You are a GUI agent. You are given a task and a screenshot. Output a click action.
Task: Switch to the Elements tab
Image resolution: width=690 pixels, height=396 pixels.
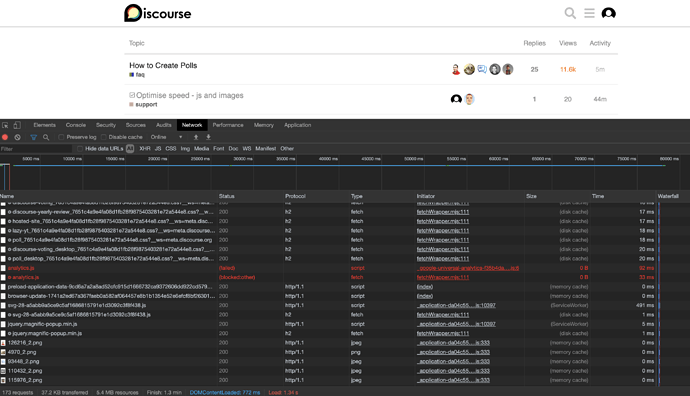coord(44,125)
